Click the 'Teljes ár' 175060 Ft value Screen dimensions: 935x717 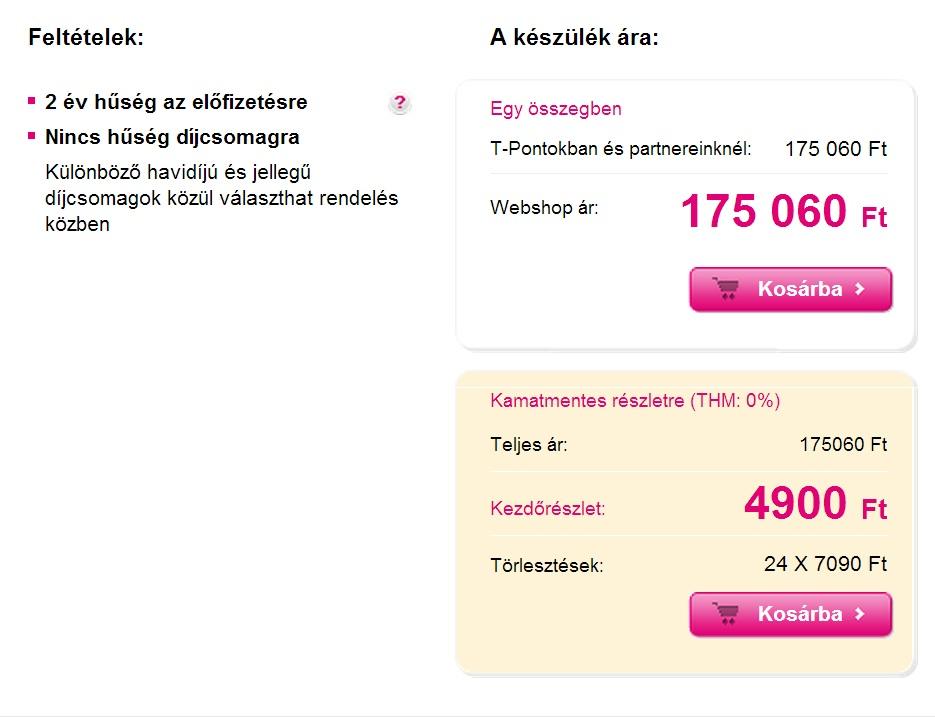pyautogui.click(x=843, y=444)
